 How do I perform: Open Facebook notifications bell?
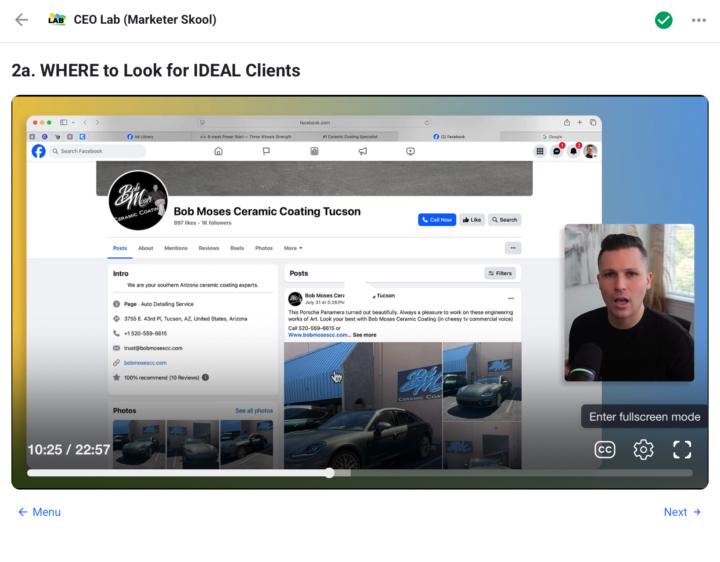[x=573, y=151]
